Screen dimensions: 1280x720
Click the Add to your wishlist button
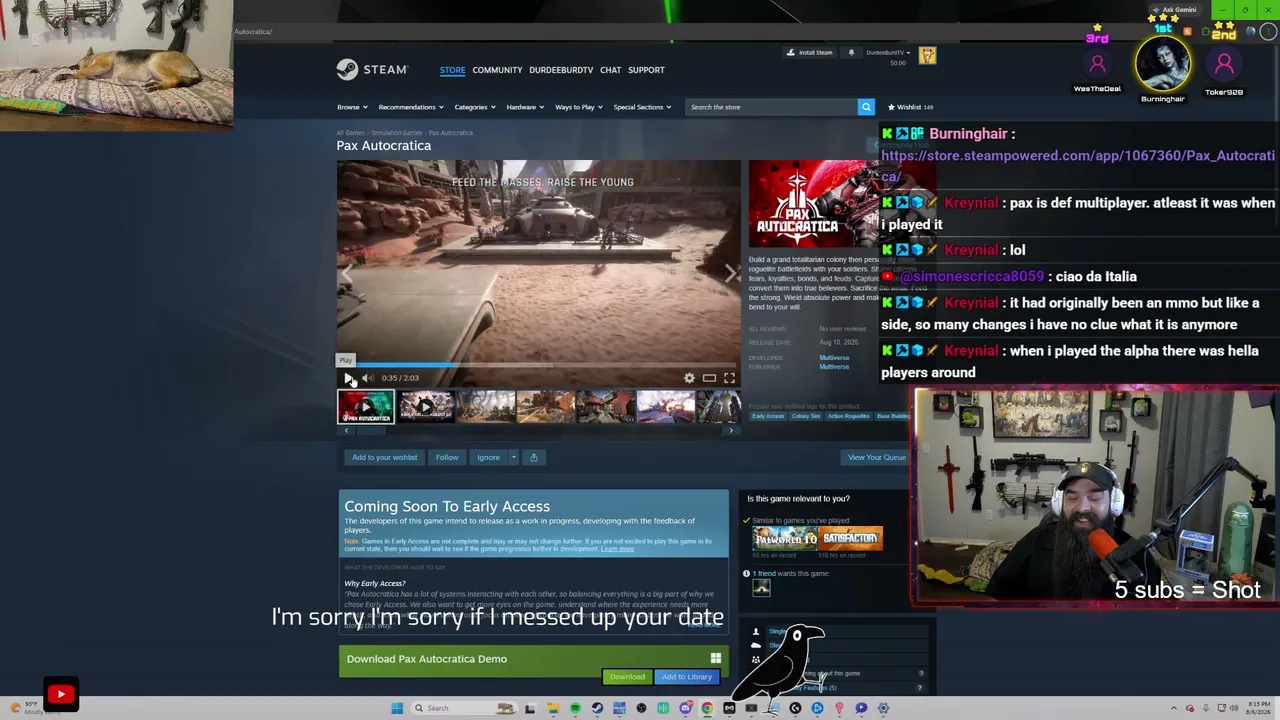pos(384,457)
